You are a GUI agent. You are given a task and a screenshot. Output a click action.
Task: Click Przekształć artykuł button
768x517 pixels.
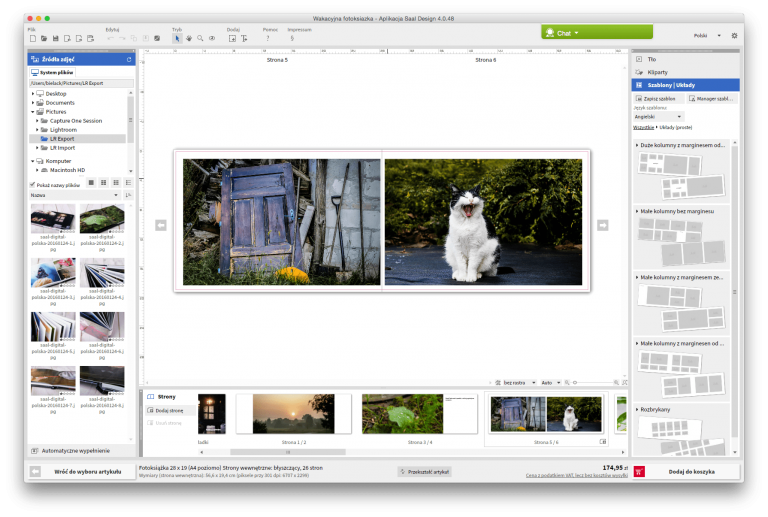[x=424, y=471]
